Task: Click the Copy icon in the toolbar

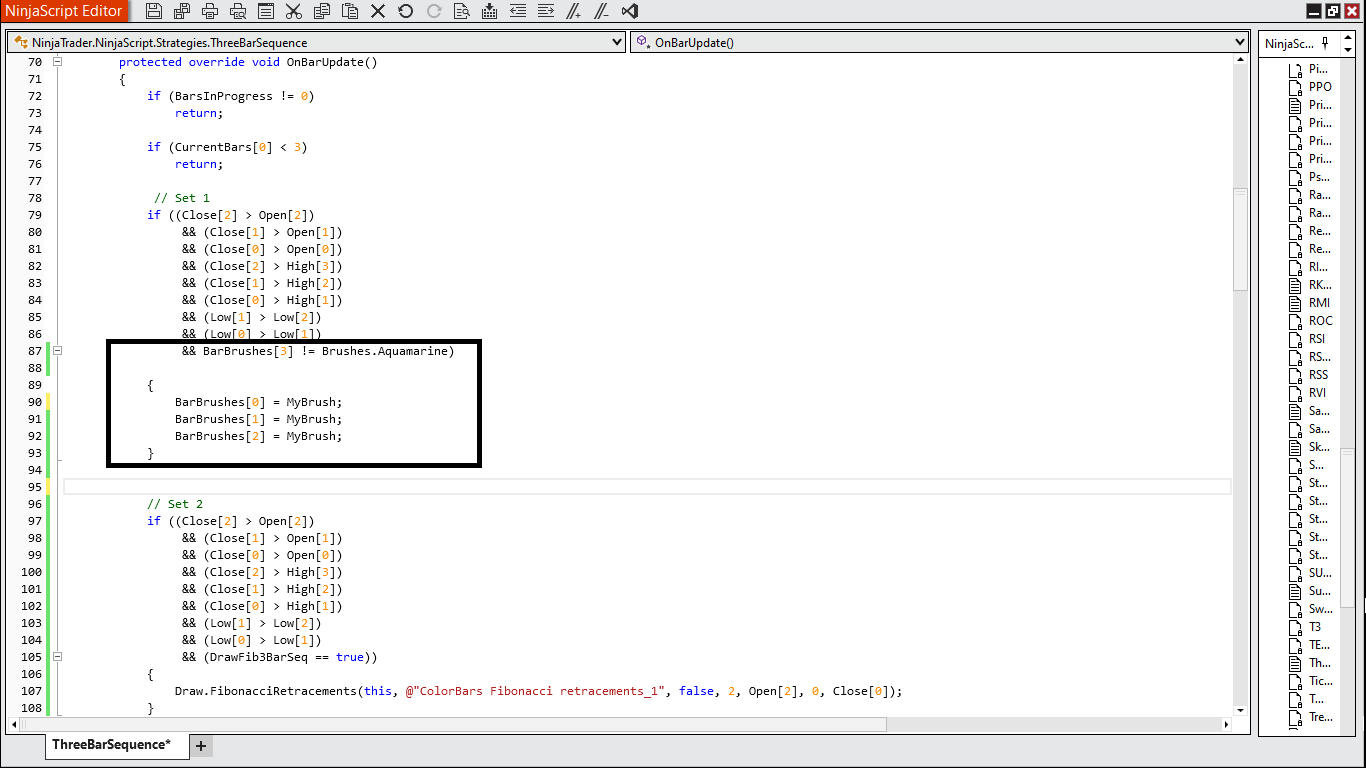Action: point(321,11)
